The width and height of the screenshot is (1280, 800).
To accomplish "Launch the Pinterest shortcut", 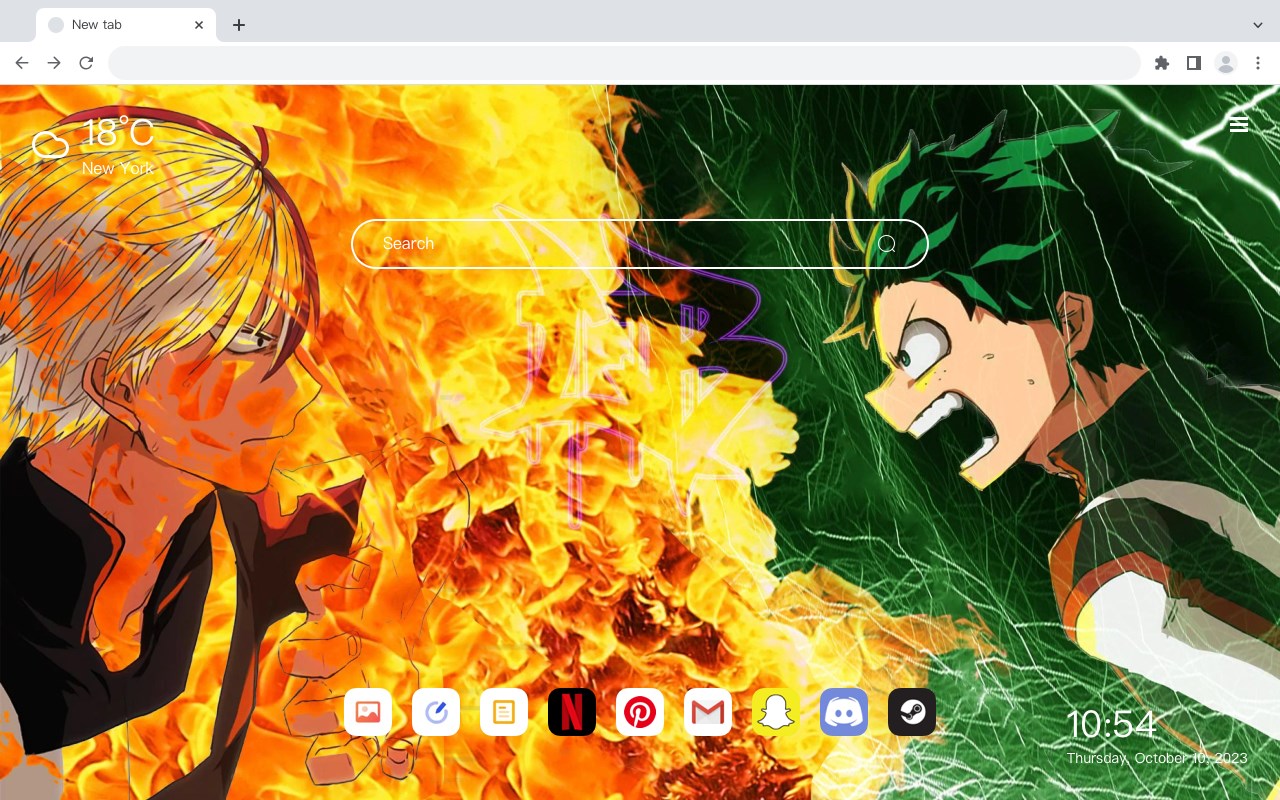I will 640,712.
